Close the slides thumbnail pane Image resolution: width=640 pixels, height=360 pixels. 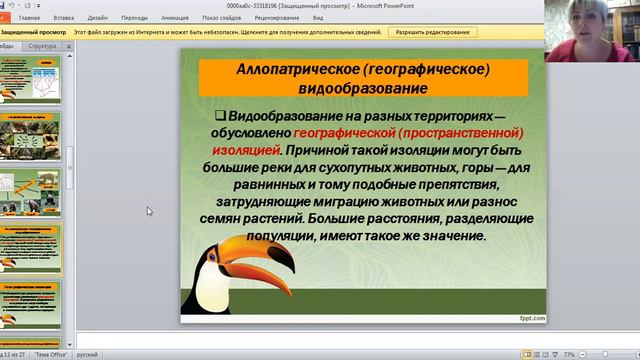(x=69, y=47)
